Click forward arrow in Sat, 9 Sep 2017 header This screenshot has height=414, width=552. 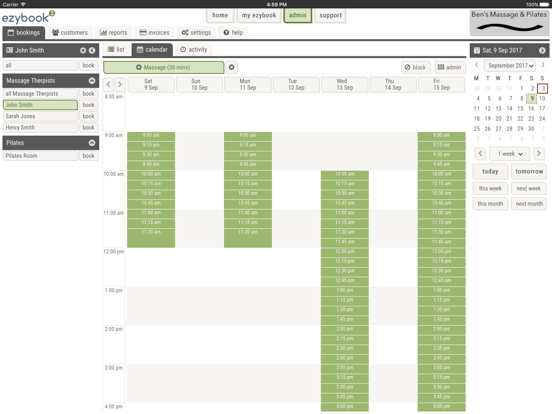[x=542, y=50]
